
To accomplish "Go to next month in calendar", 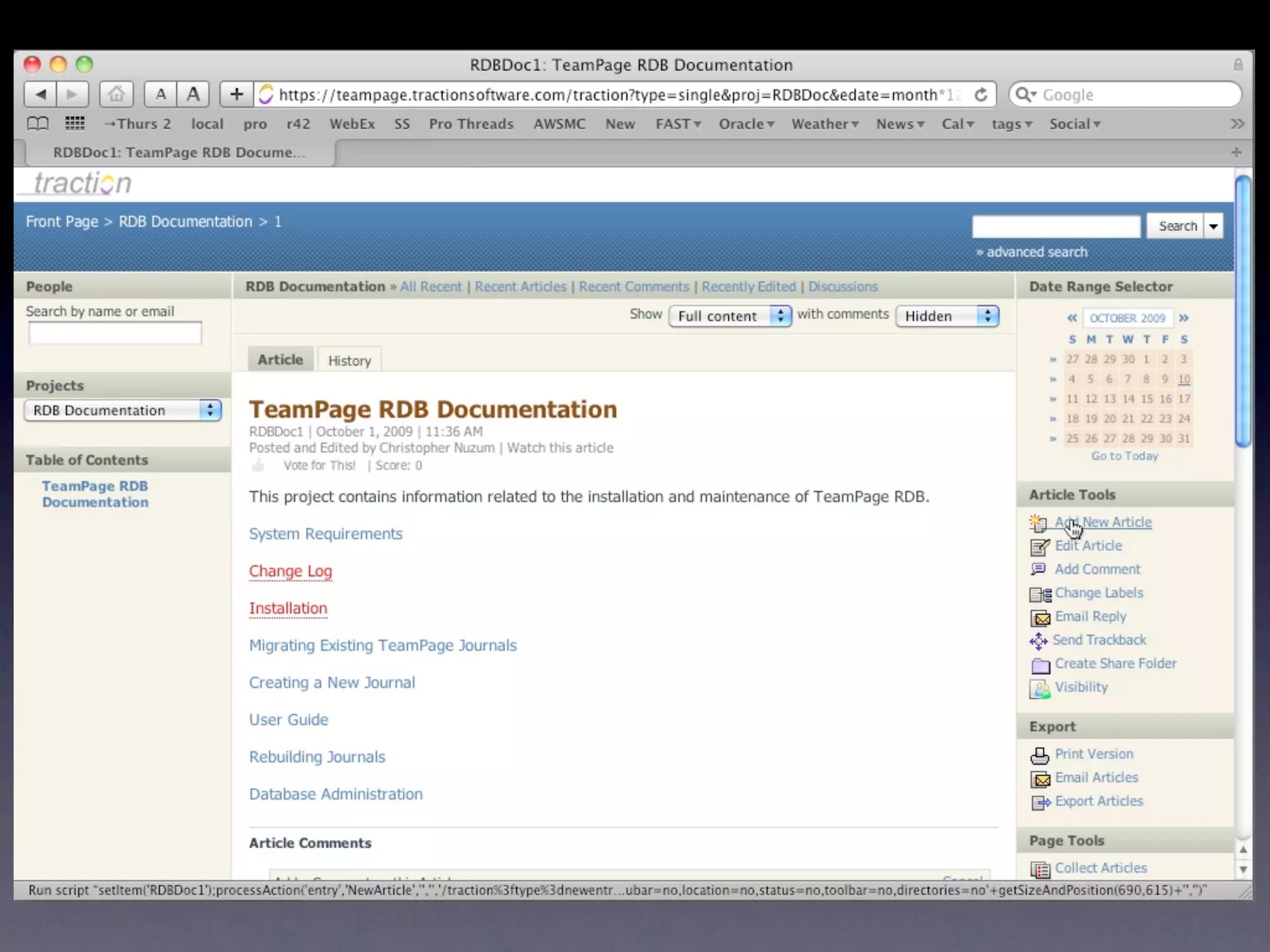I will (1184, 318).
